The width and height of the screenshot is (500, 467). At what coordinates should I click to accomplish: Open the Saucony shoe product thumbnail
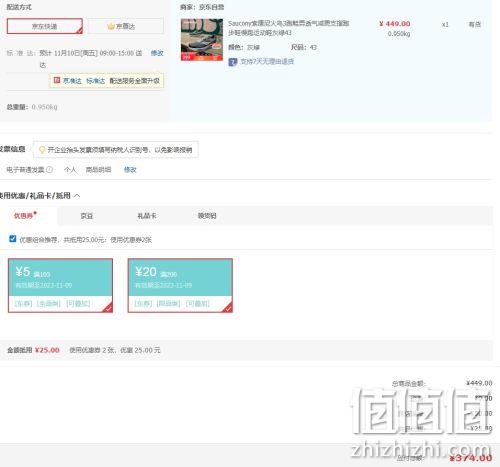[202, 40]
